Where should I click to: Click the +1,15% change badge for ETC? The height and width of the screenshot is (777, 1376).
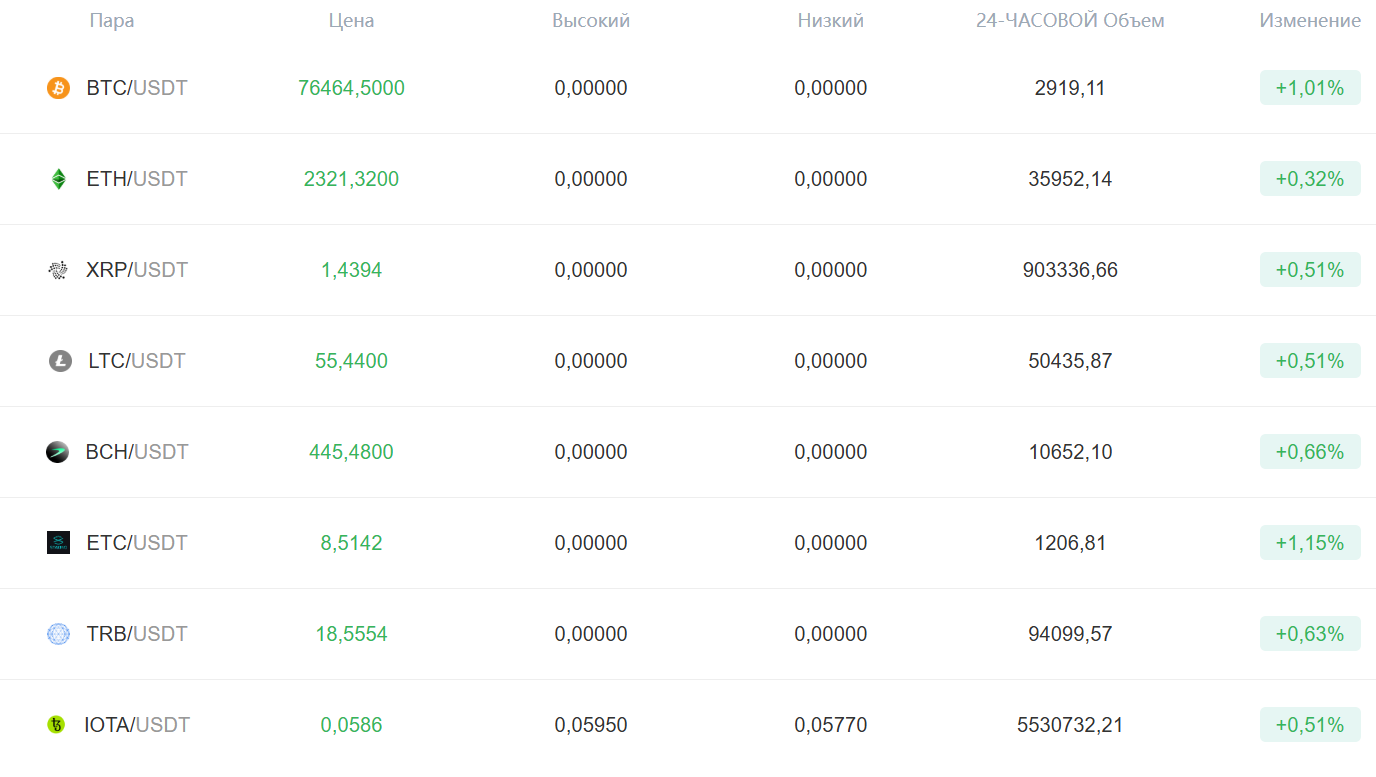coord(1310,543)
